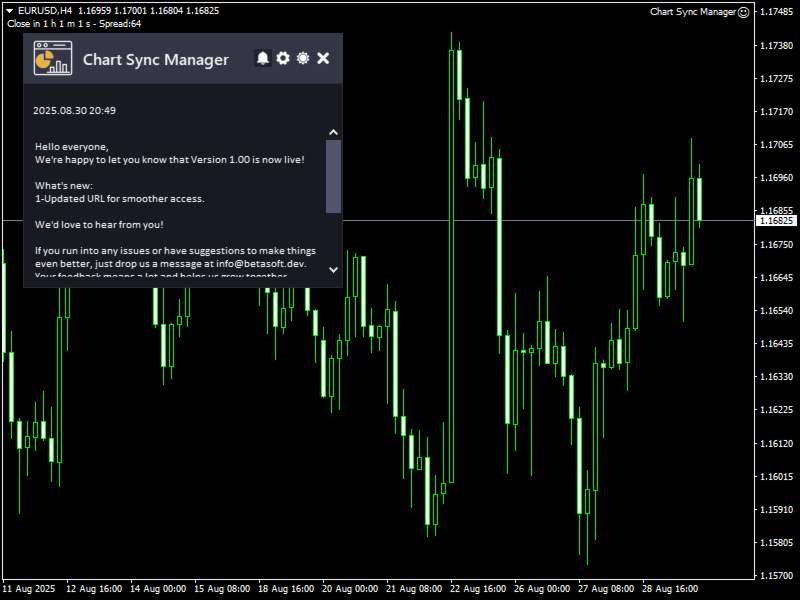Click the current price label 1.16825
This screenshot has width=800, height=600.
click(x=777, y=220)
